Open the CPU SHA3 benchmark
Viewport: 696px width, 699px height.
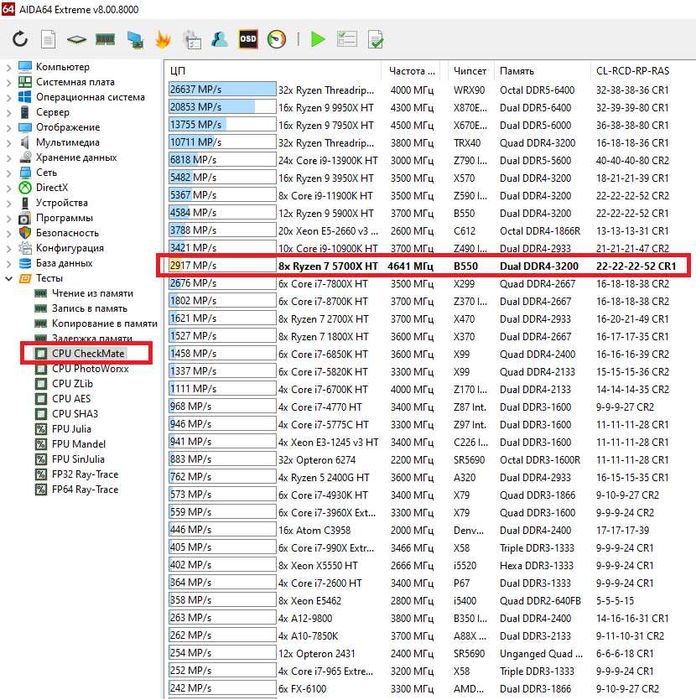74,414
